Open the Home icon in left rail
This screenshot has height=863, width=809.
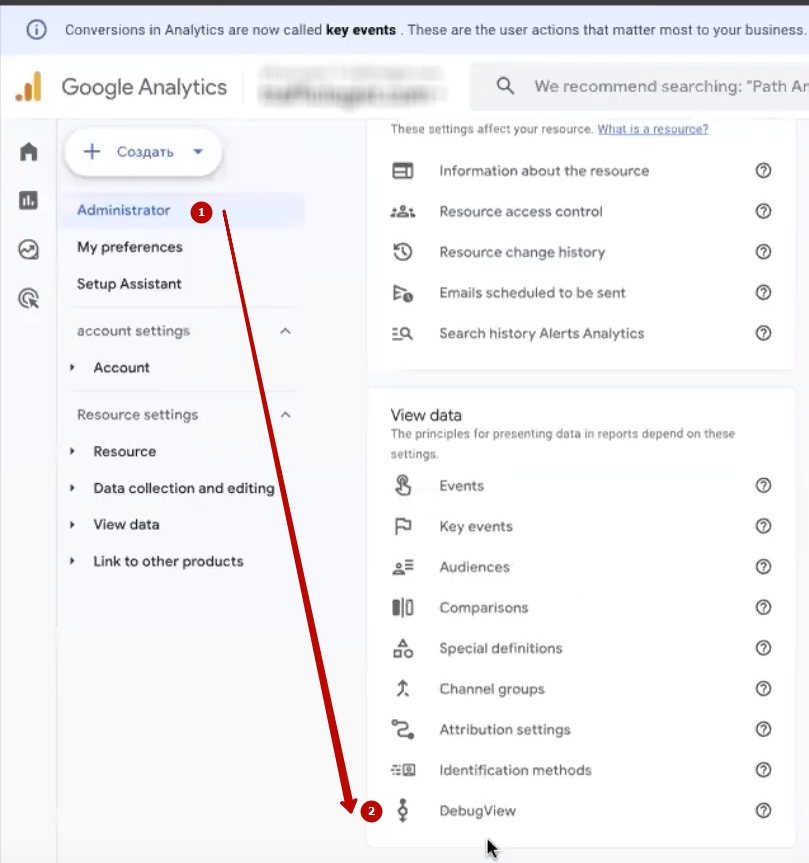[28, 152]
